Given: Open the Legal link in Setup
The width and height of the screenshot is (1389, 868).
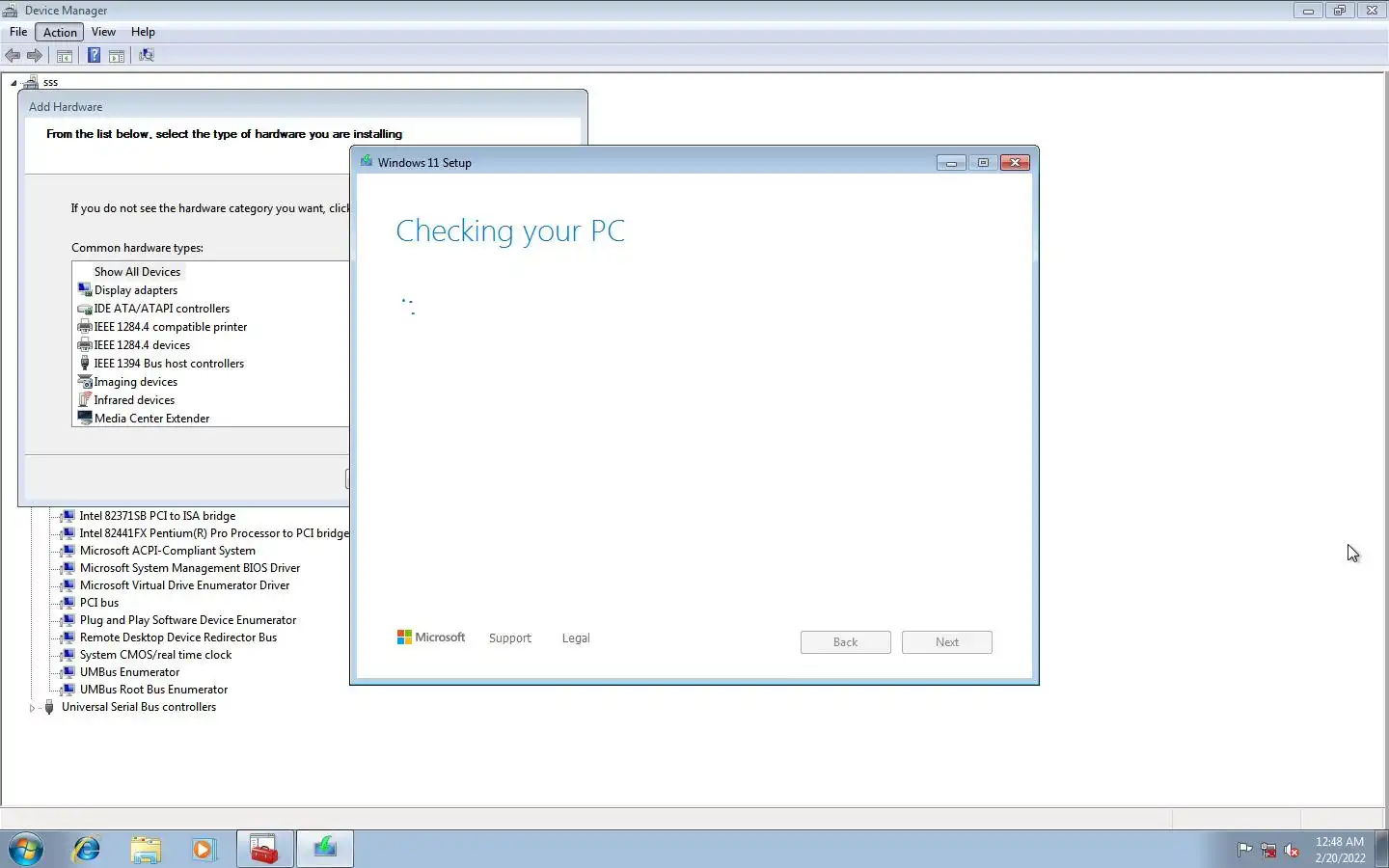Looking at the screenshot, I should pos(576,638).
